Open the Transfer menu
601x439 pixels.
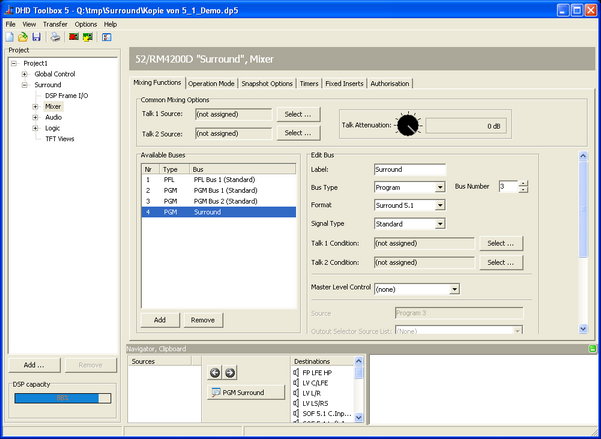pyautogui.click(x=56, y=23)
